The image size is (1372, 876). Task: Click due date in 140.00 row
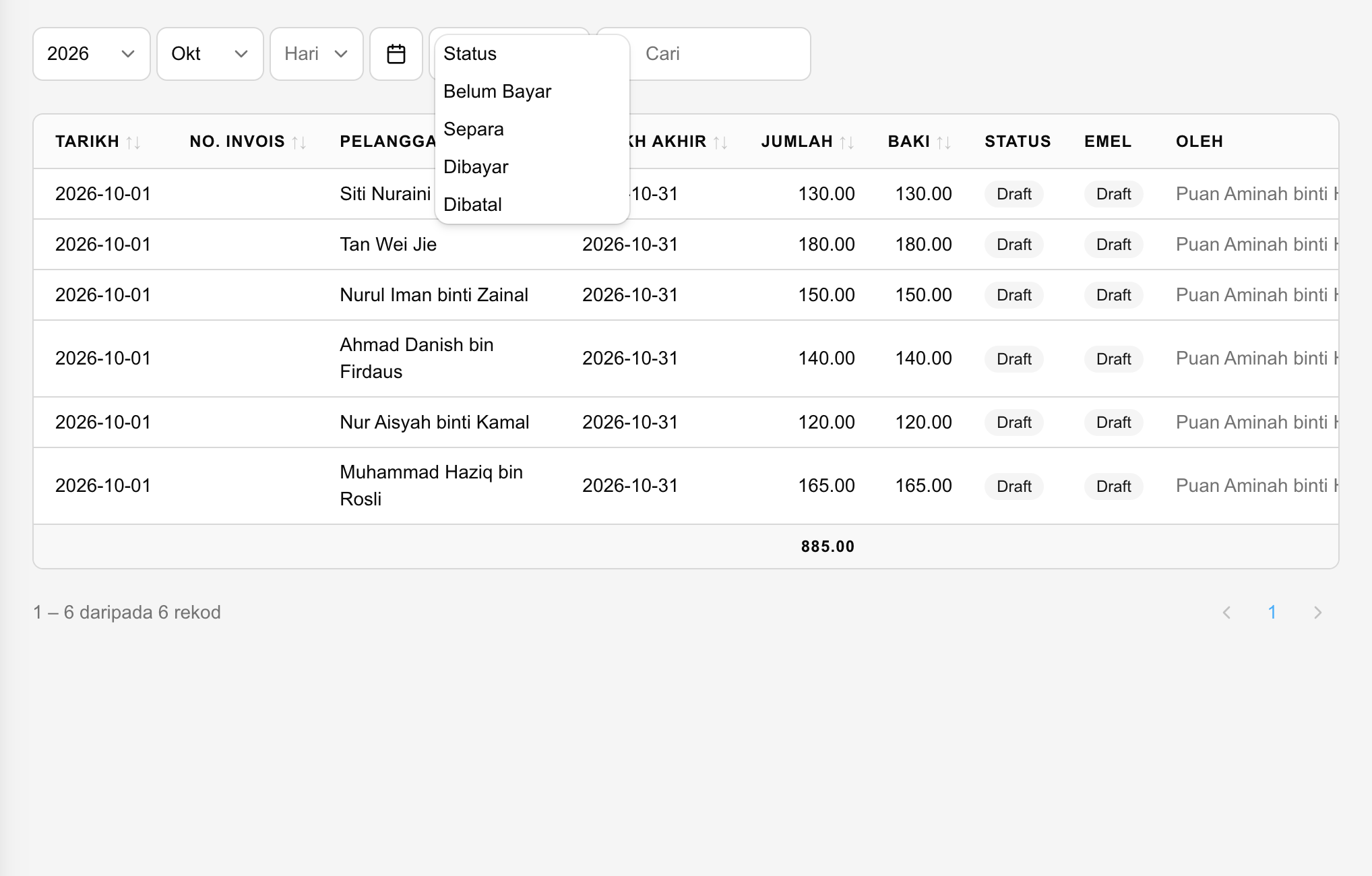click(x=630, y=358)
